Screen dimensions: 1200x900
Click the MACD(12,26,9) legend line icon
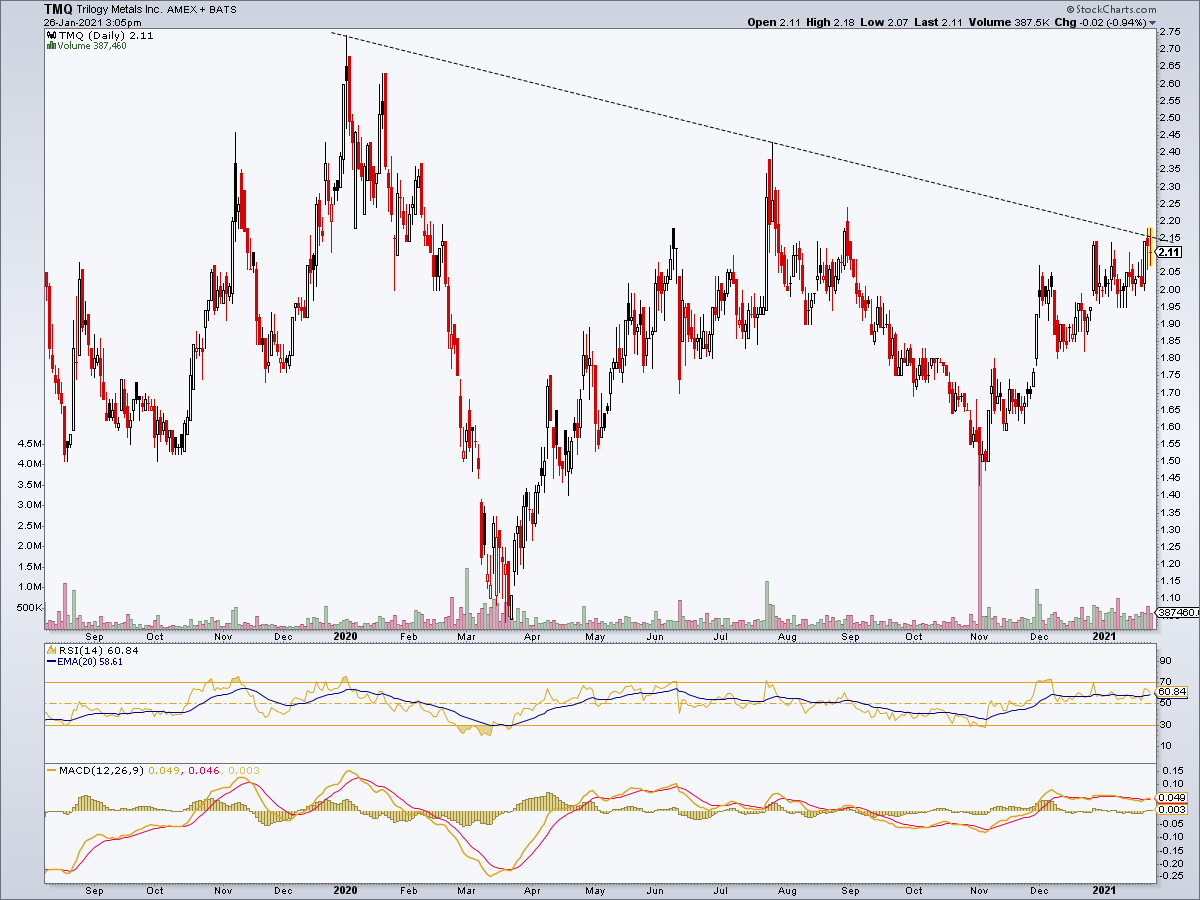[x=52, y=769]
